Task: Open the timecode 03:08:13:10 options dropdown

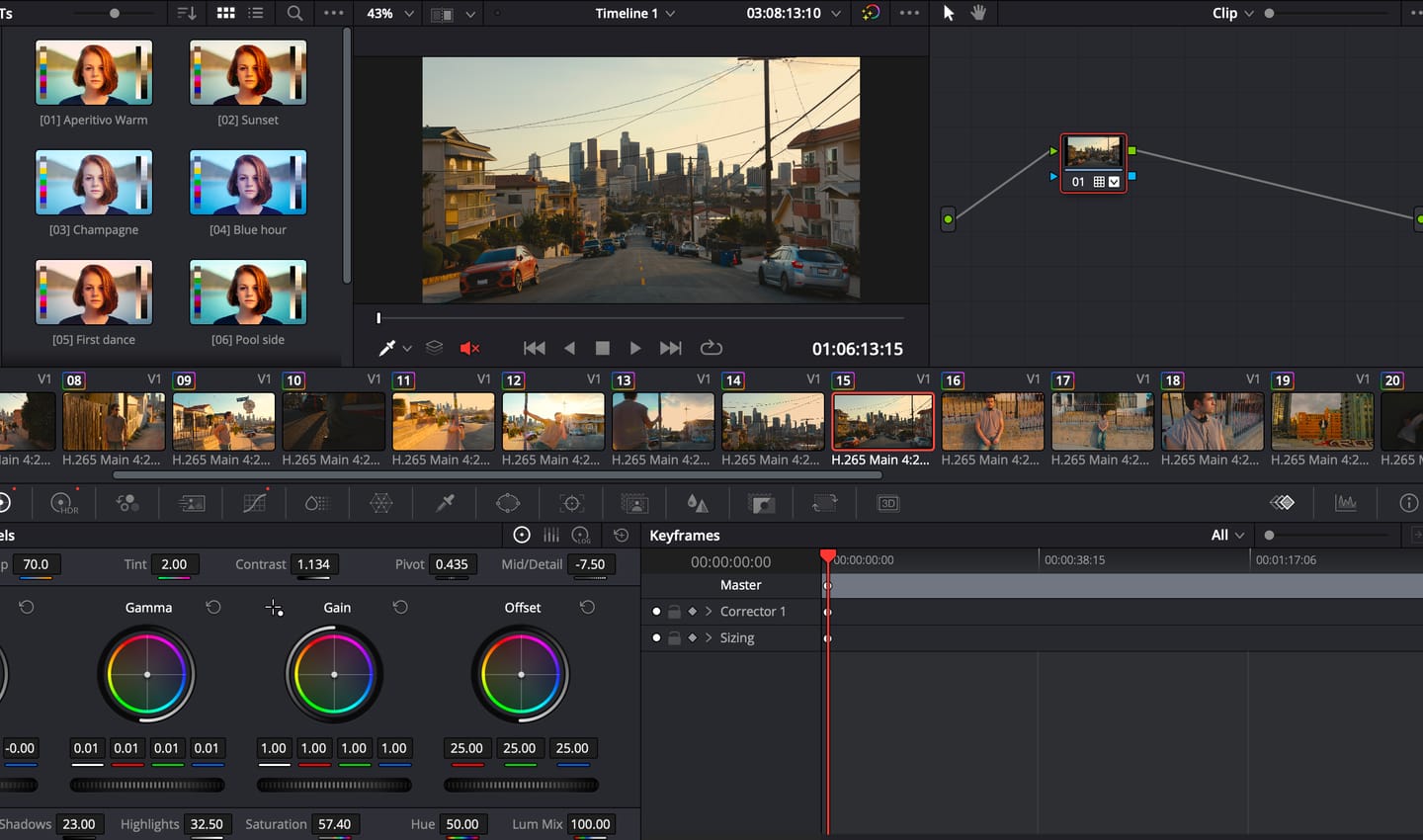Action: pos(836,14)
